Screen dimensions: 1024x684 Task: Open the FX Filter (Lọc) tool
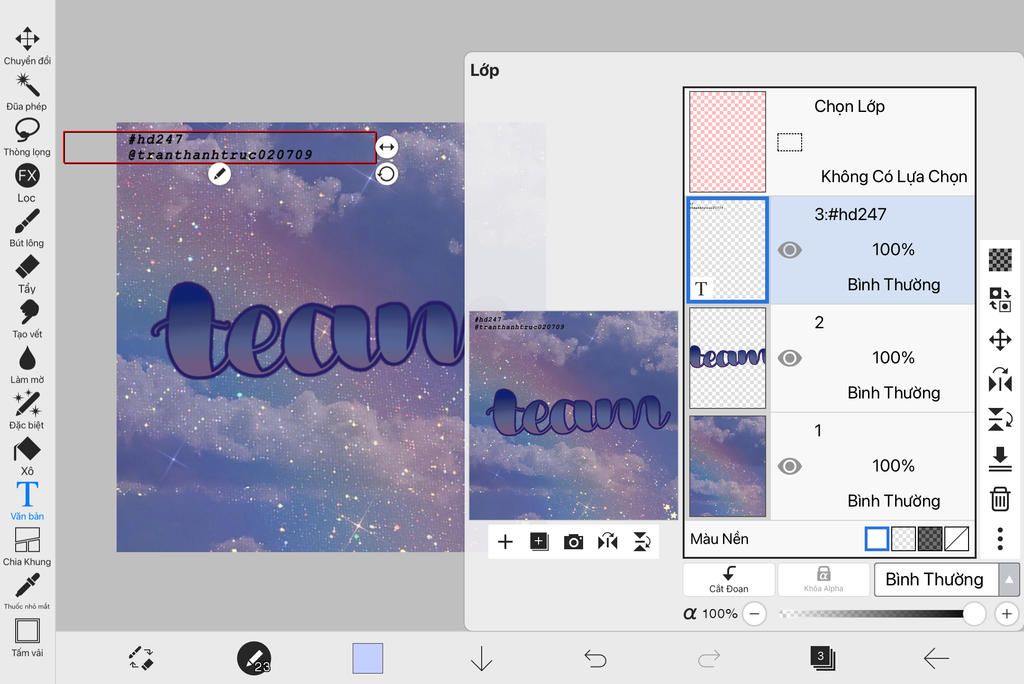pos(27,177)
